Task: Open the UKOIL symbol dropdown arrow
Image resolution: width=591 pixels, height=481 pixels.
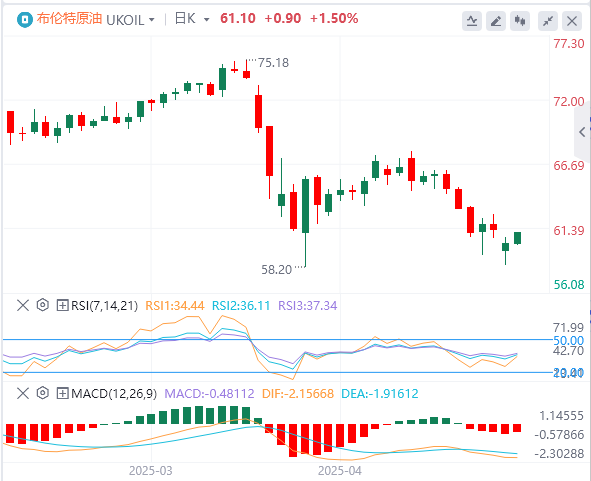Action: 152,20
